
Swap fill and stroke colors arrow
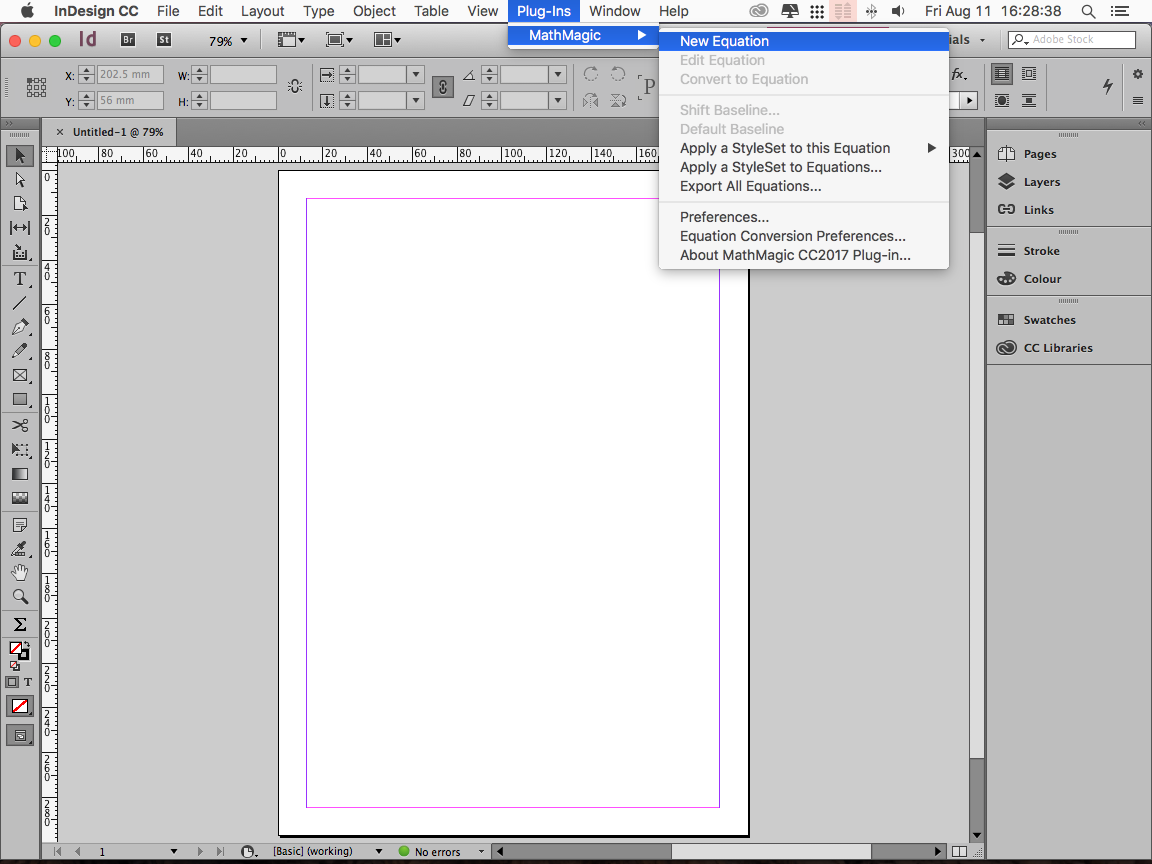tap(27, 644)
